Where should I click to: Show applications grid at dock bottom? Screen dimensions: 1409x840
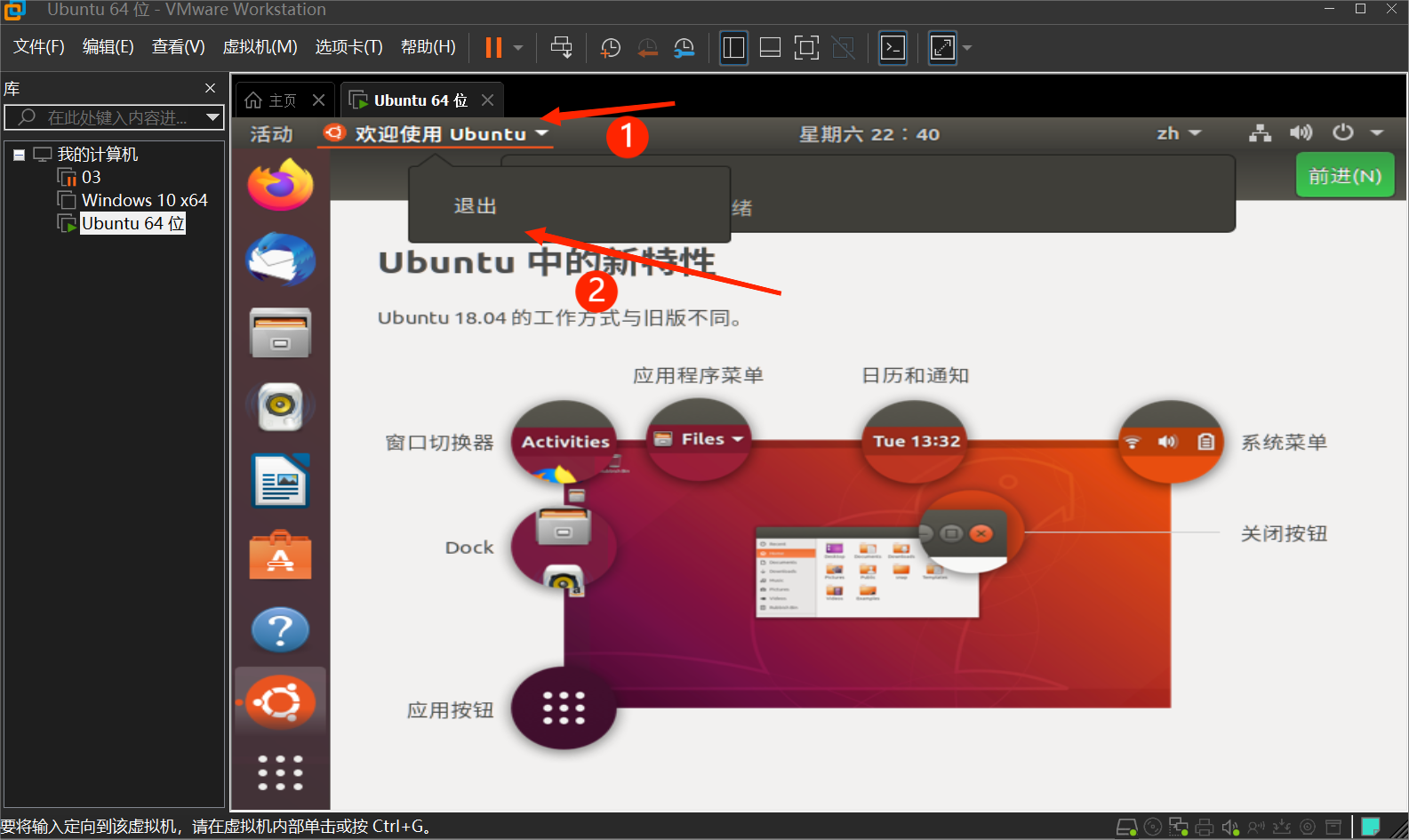(x=280, y=773)
